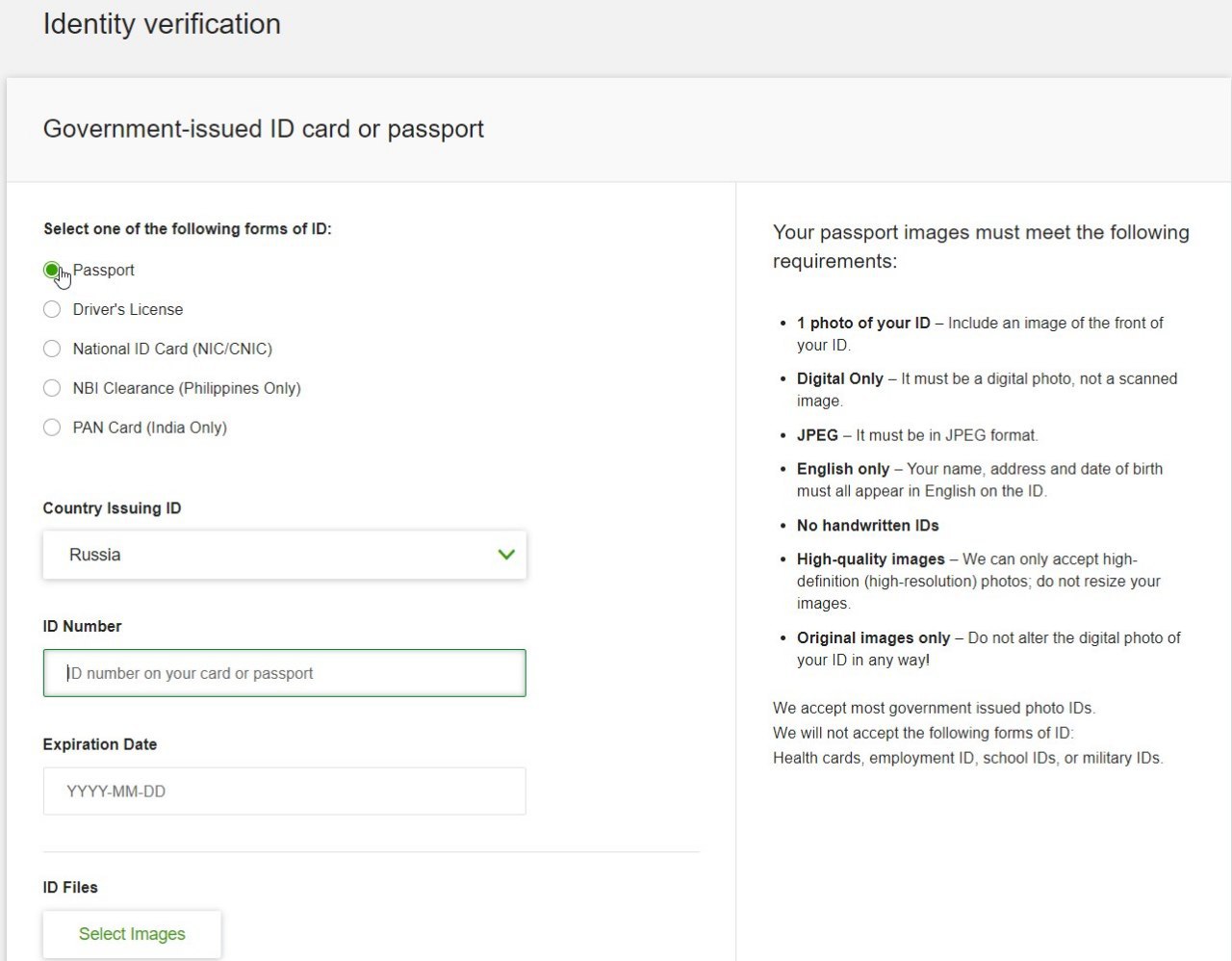Click the Identity verification page heading
1232x961 pixels.
(x=162, y=24)
